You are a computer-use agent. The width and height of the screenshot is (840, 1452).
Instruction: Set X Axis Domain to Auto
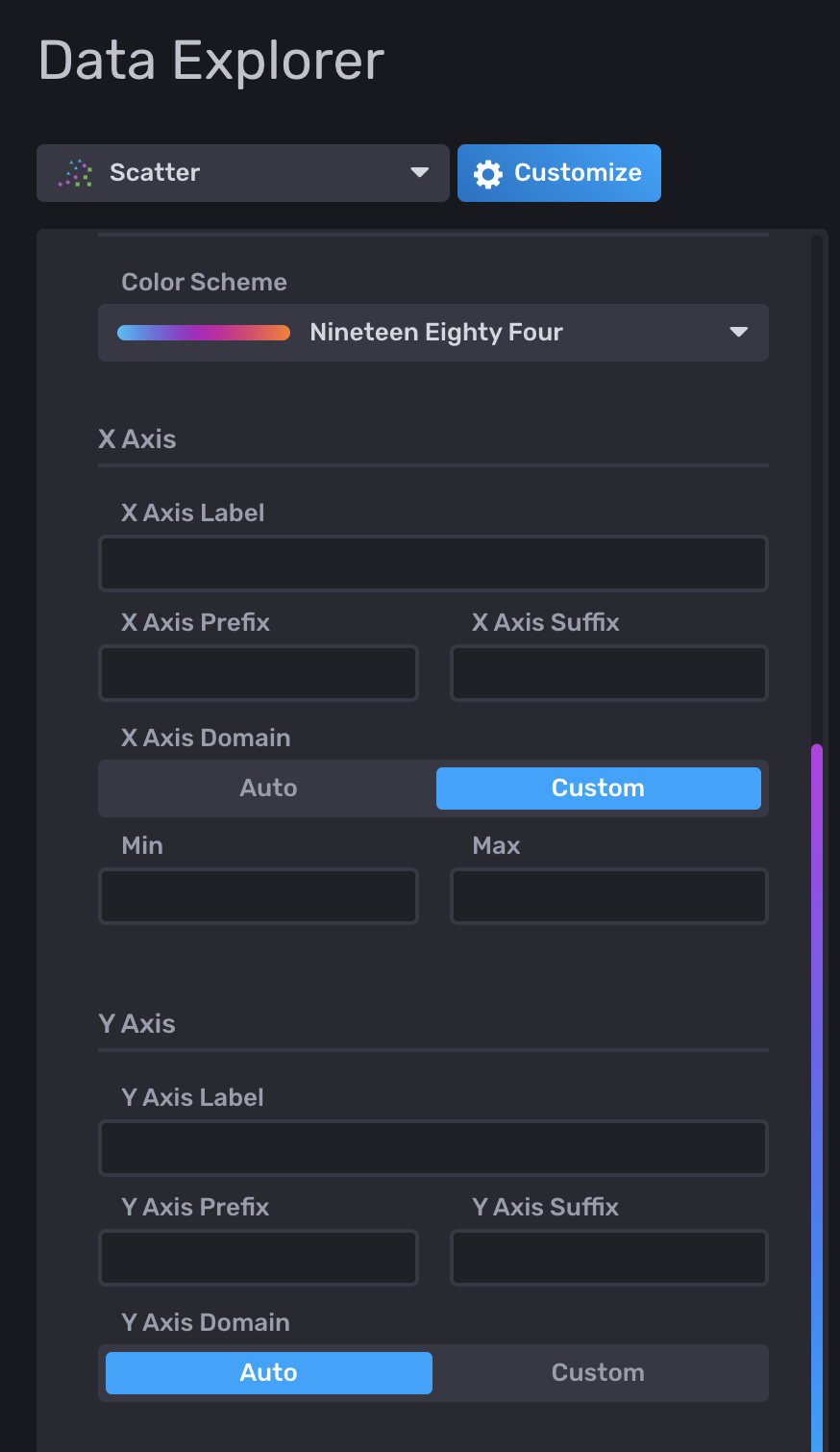269,789
